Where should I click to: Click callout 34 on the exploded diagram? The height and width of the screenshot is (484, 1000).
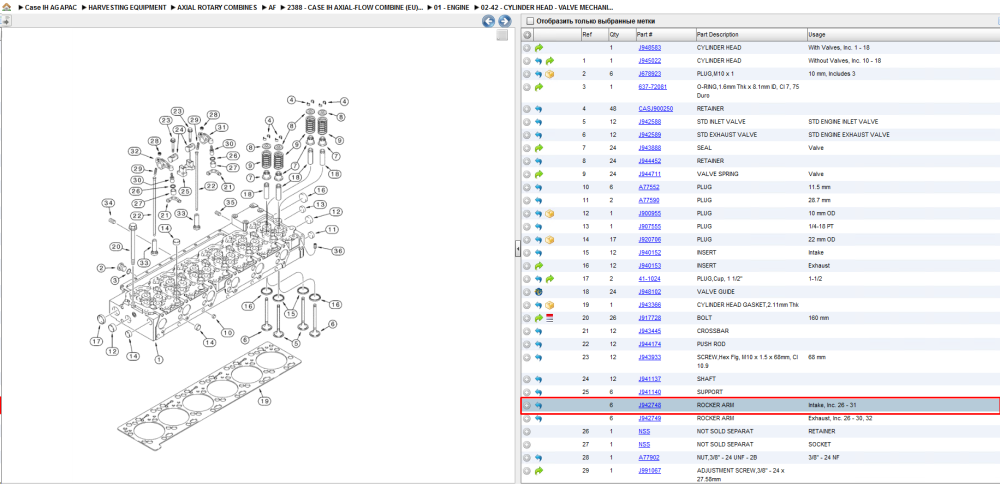coord(108,203)
